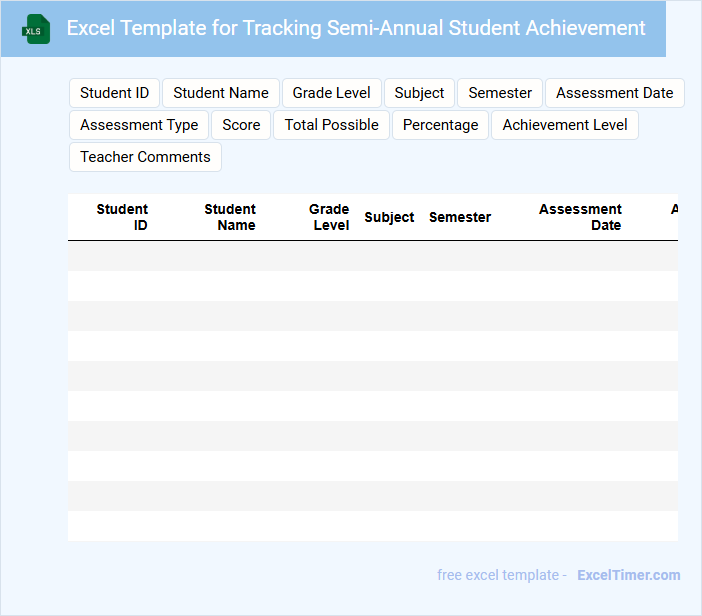This screenshot has width=702, height=616.
Task: Pick the Assessment Type tag
Action: coord(139,125)
